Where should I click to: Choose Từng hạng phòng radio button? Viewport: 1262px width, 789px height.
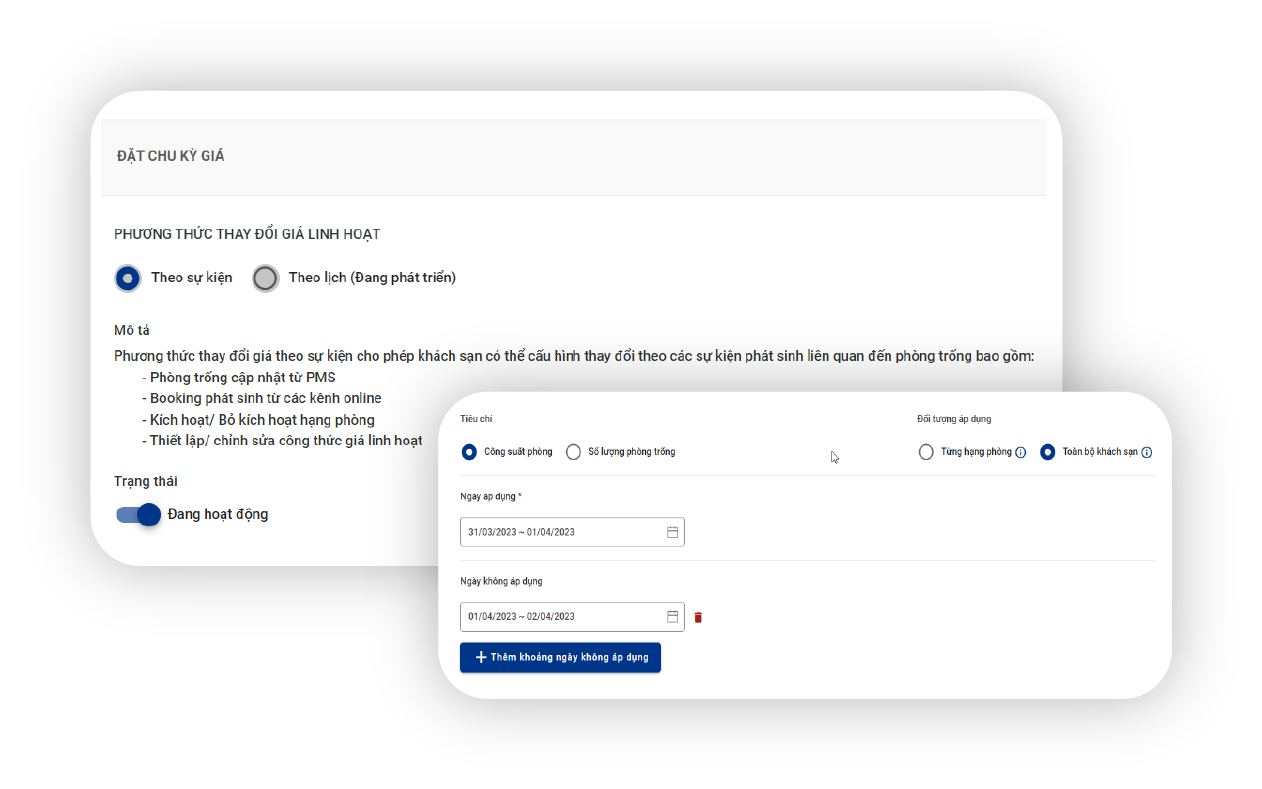[x=926, y=452]
